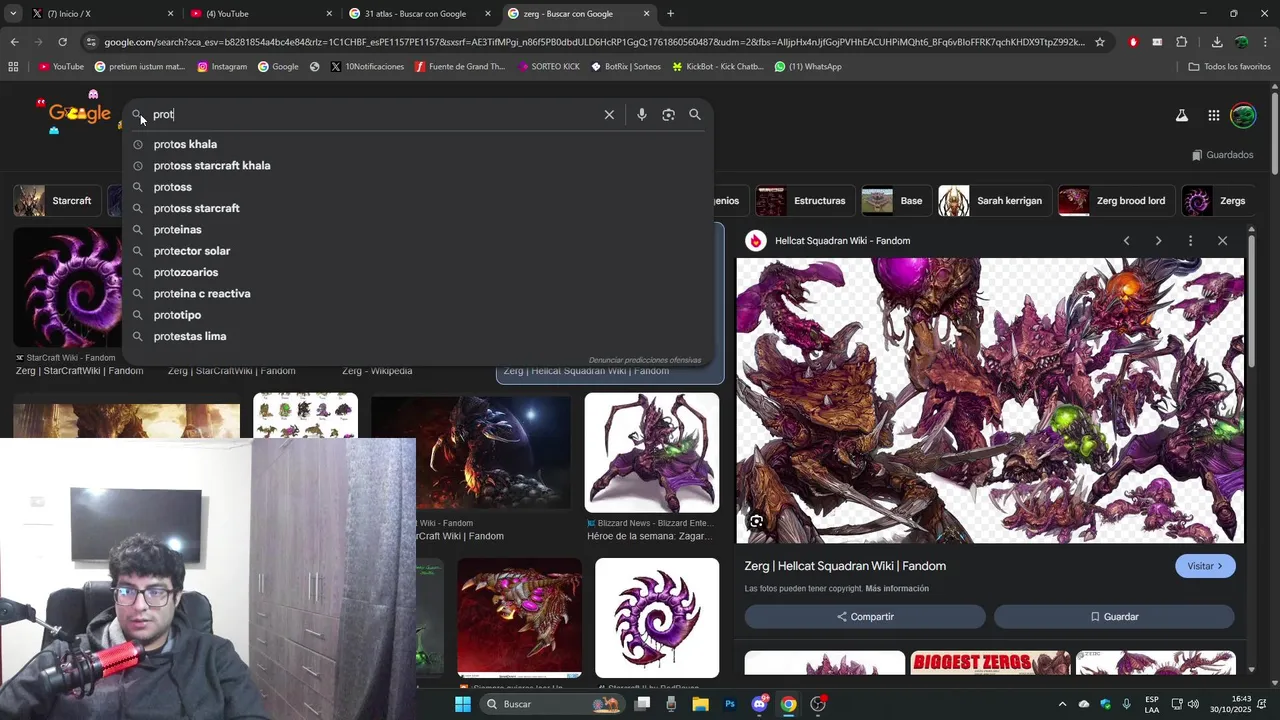Close the image preview panel
Screen dimensions: 1280x720
click(1222, 241)
